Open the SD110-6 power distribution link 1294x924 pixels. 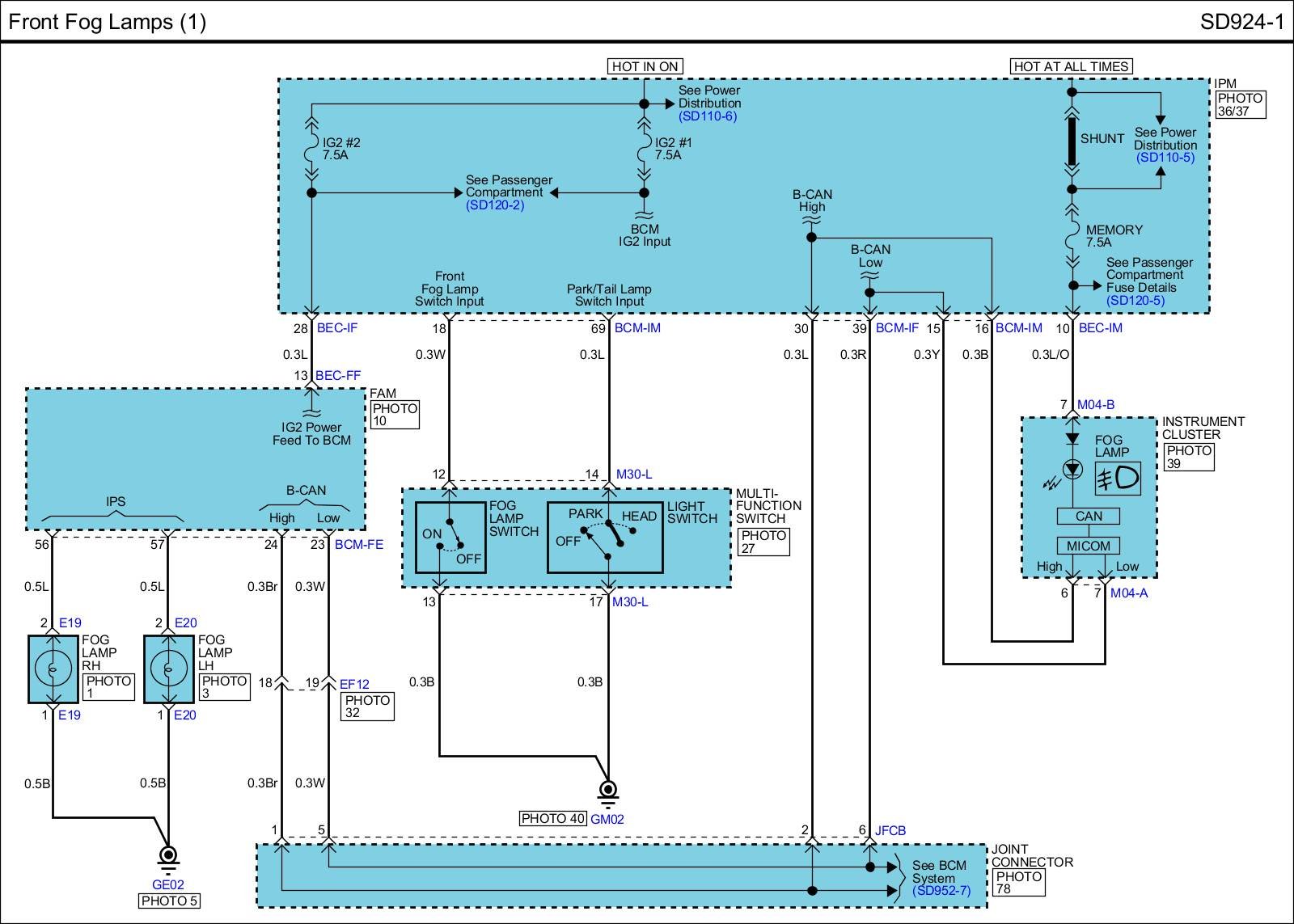tap(707, 116)
